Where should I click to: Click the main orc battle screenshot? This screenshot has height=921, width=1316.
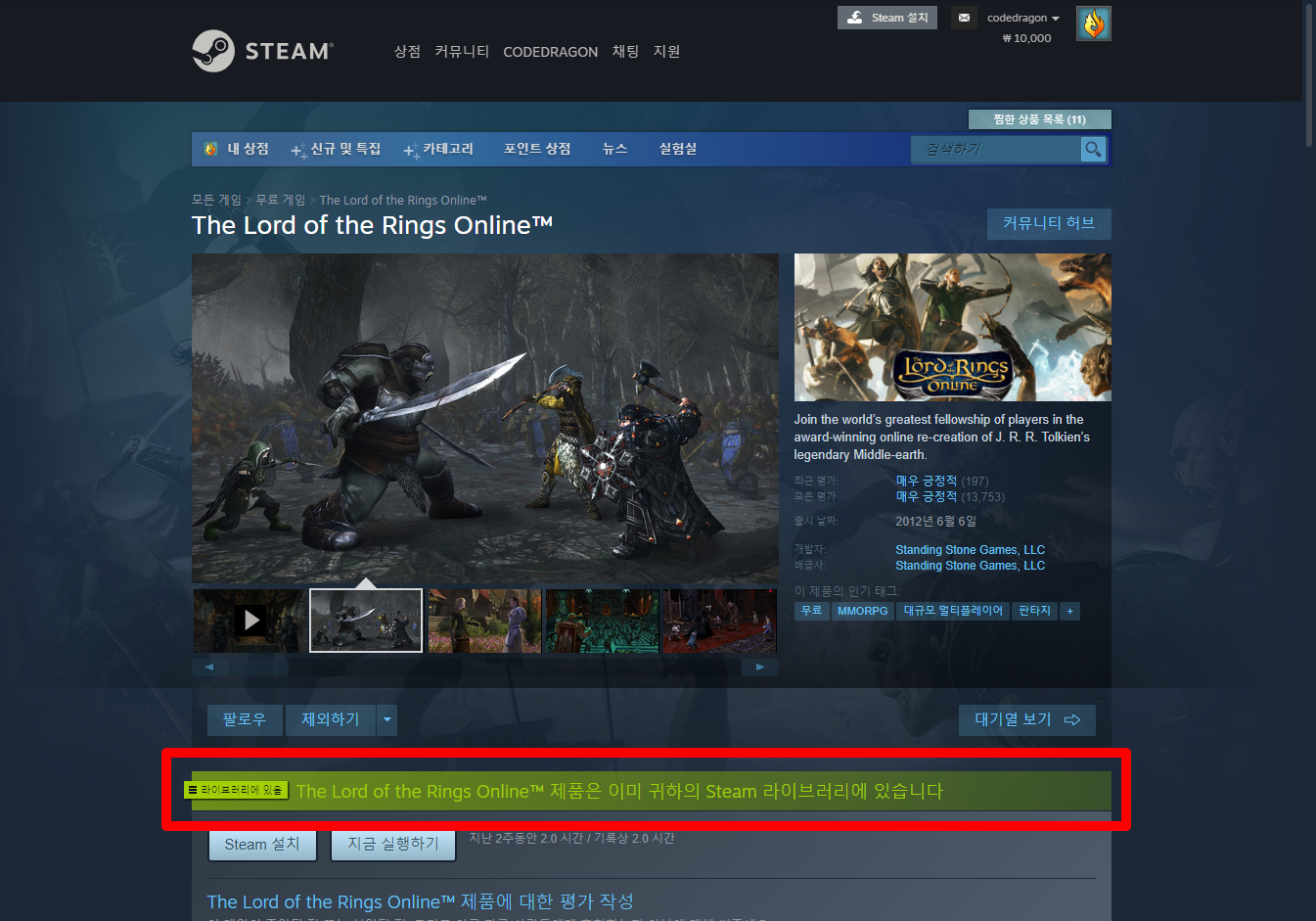tap(485, 419)
